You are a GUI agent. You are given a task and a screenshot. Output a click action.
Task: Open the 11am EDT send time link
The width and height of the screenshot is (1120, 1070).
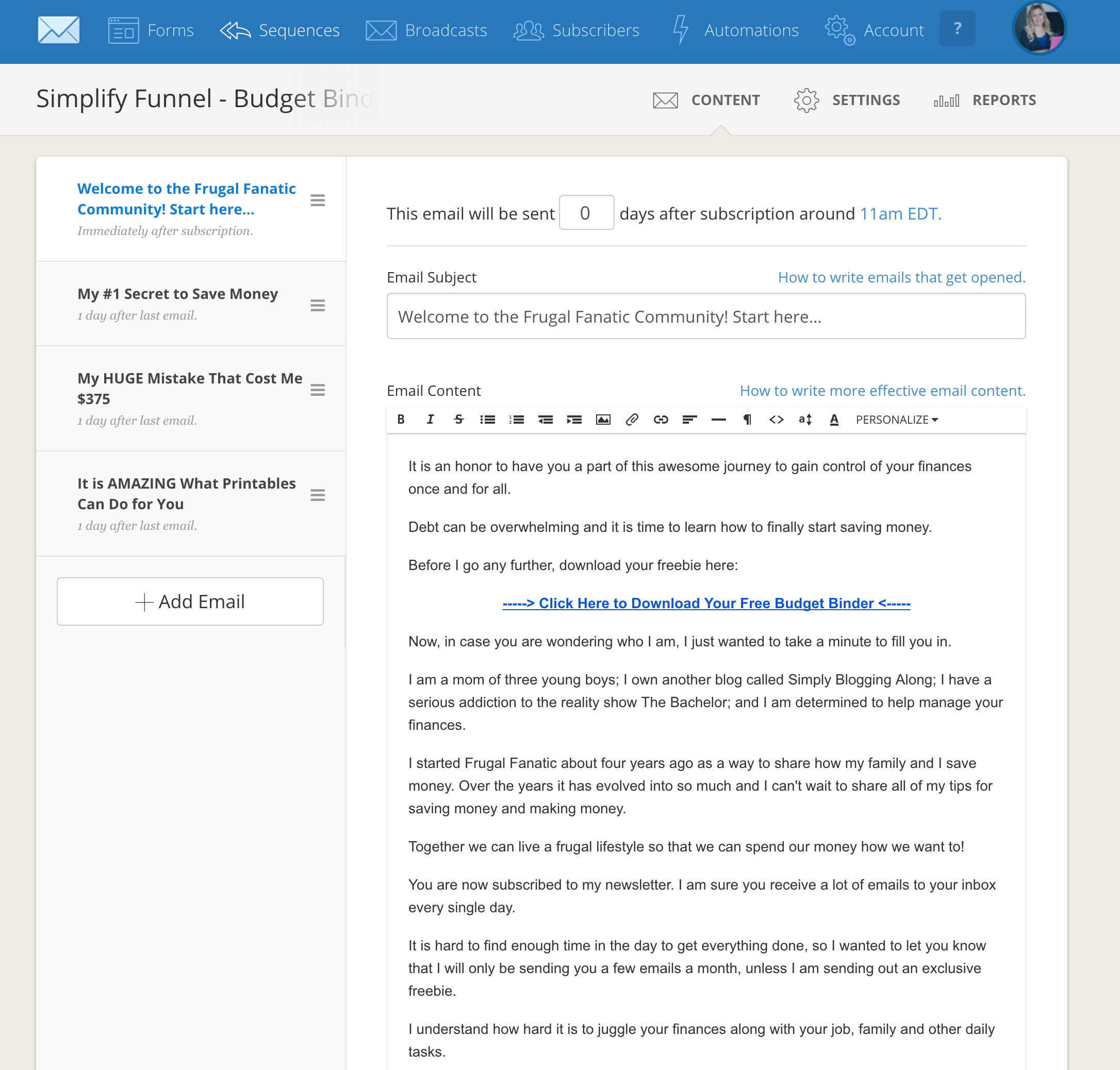point(900,213)
